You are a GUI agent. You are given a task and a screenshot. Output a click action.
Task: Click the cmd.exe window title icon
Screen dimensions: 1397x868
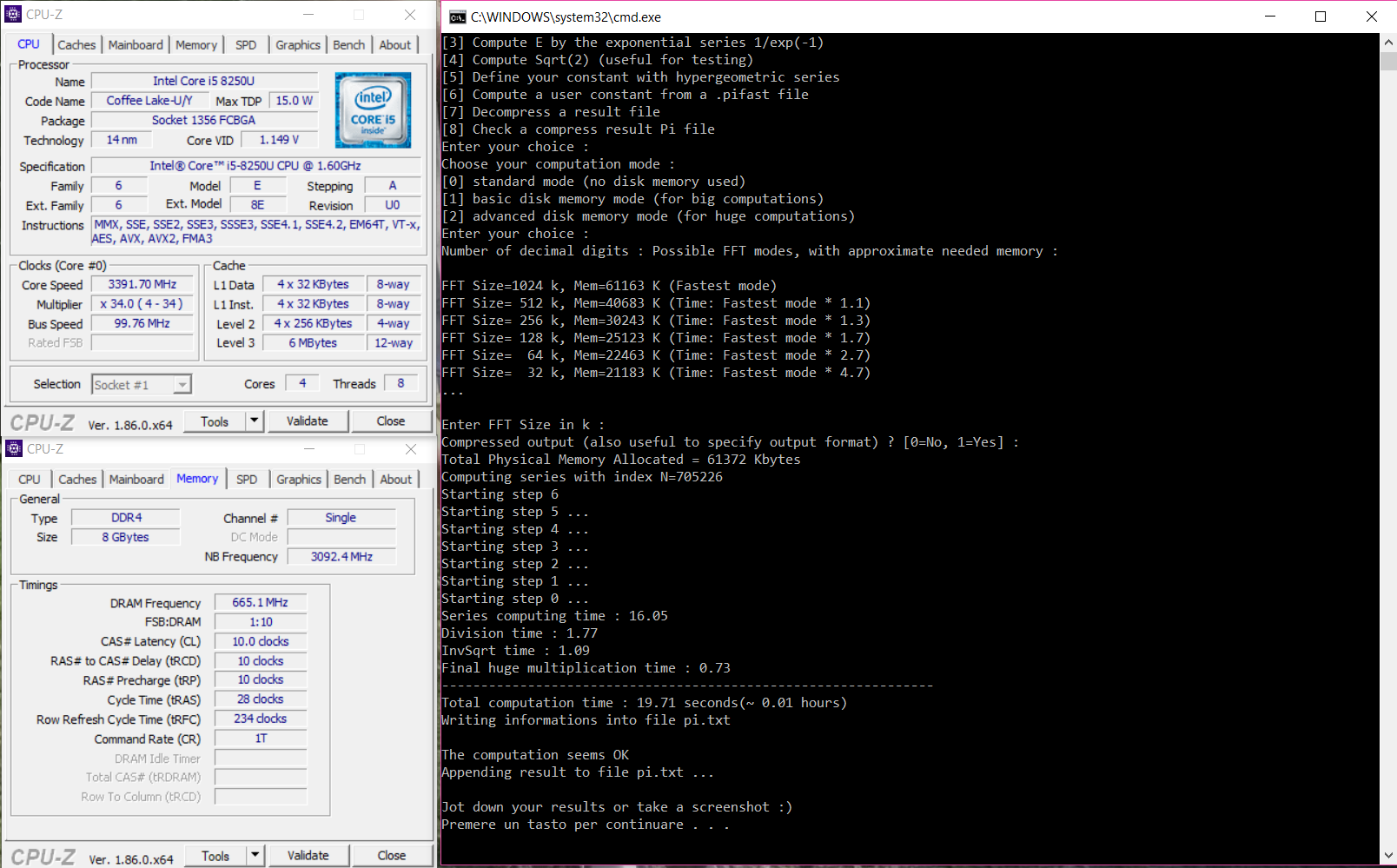457,17
